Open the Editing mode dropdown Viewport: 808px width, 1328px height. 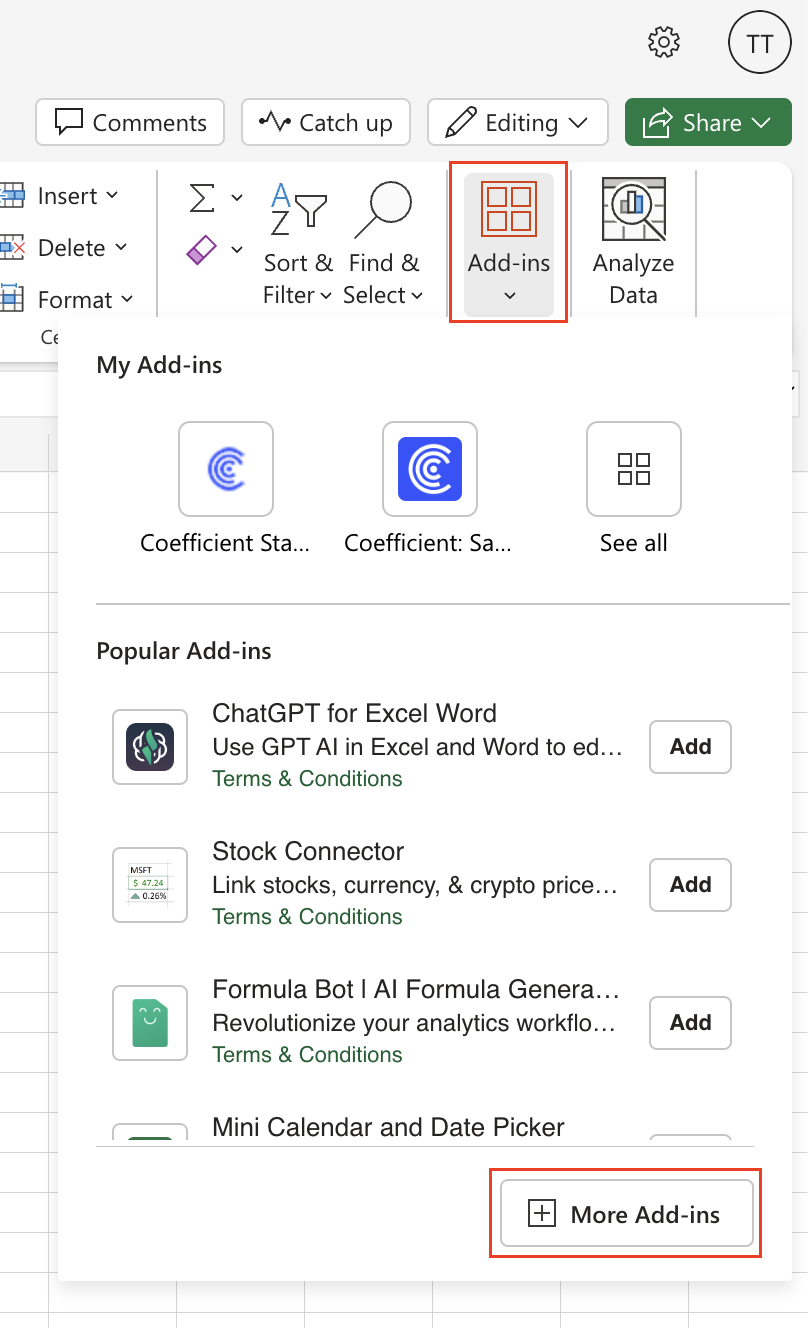(x=517, y=123)
